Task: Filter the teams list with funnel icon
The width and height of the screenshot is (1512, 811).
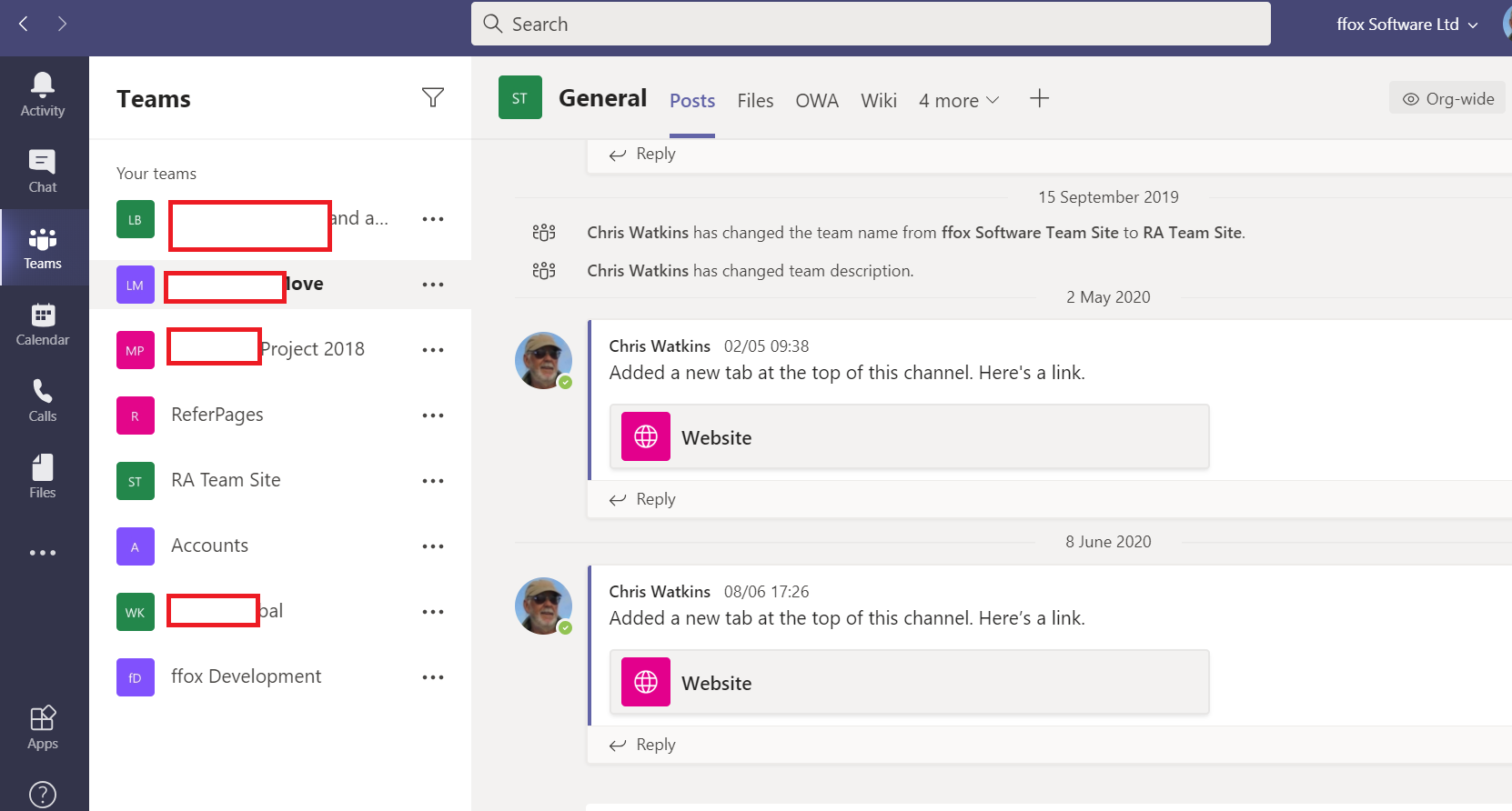Action: pyautogui.click(x=433, y=97)
